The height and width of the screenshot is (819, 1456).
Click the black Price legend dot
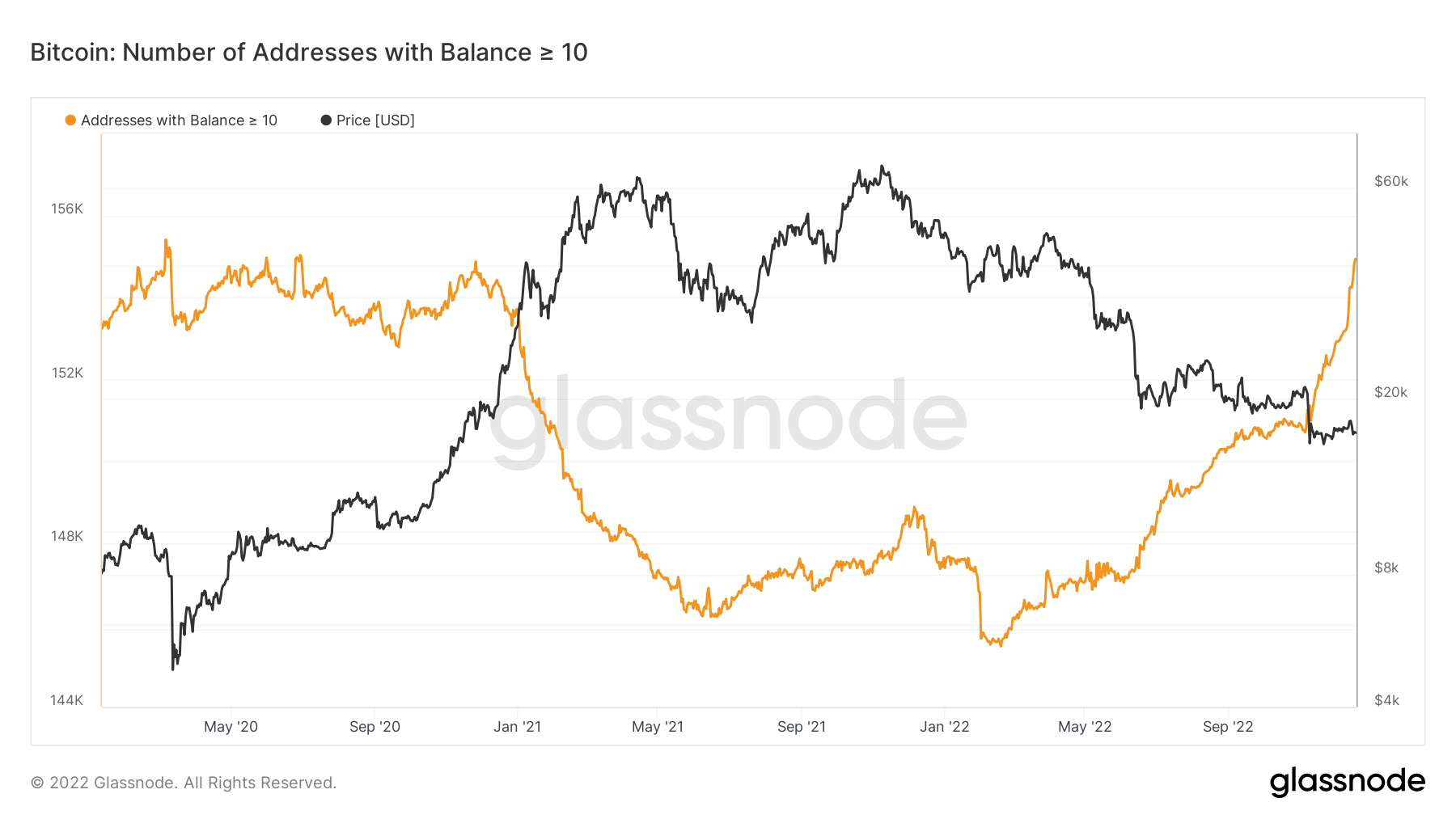(326, 120)
